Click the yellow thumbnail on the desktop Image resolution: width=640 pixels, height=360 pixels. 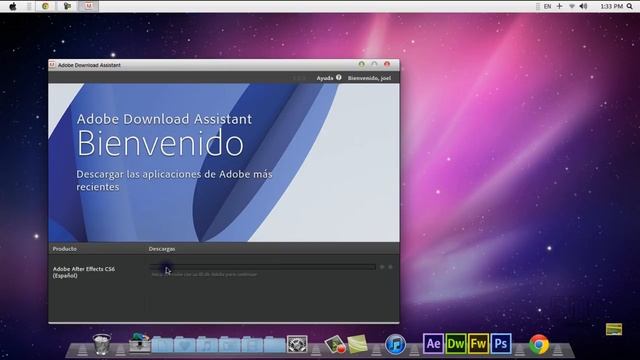pos(614,329)
